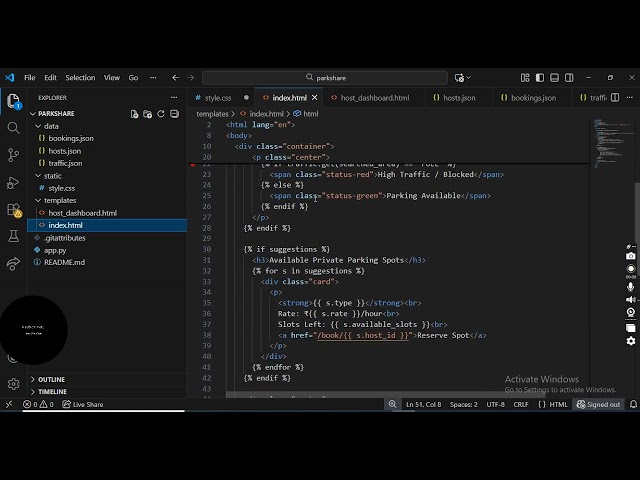The height and width of the screenshot is (480, 640).
Task: Open the notifications bell in status bar
Action: [x=633, y=404]
